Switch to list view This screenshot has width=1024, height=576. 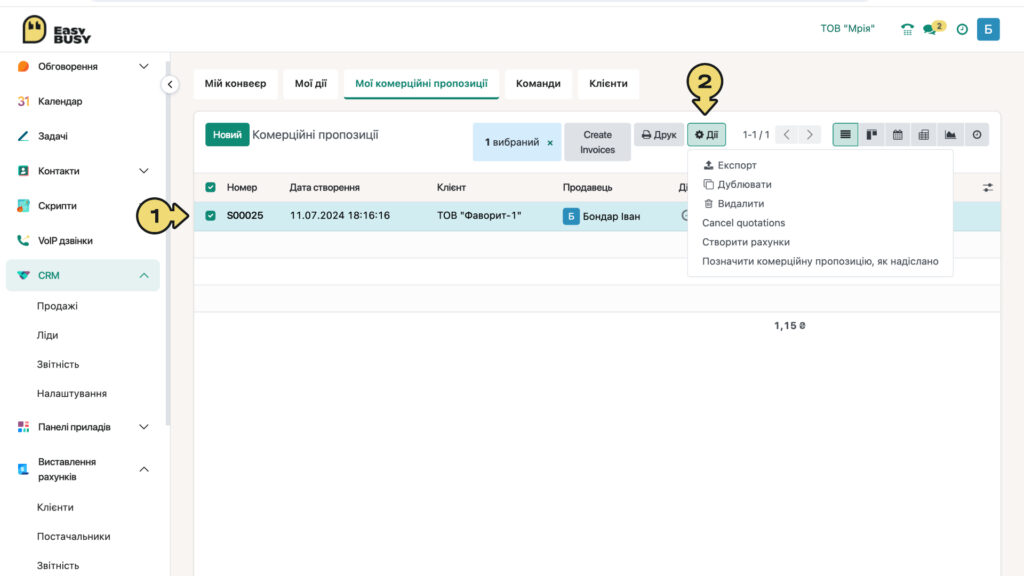point(845,135)
